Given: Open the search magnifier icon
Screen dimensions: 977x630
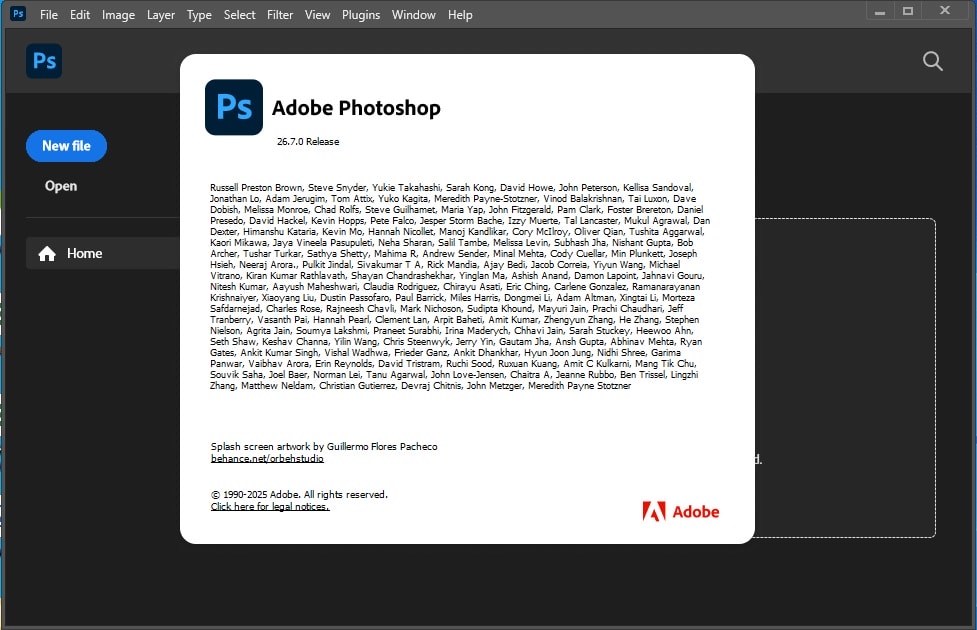Looking at the screenshot, I should pyautogui.click(x=932, y=61).
